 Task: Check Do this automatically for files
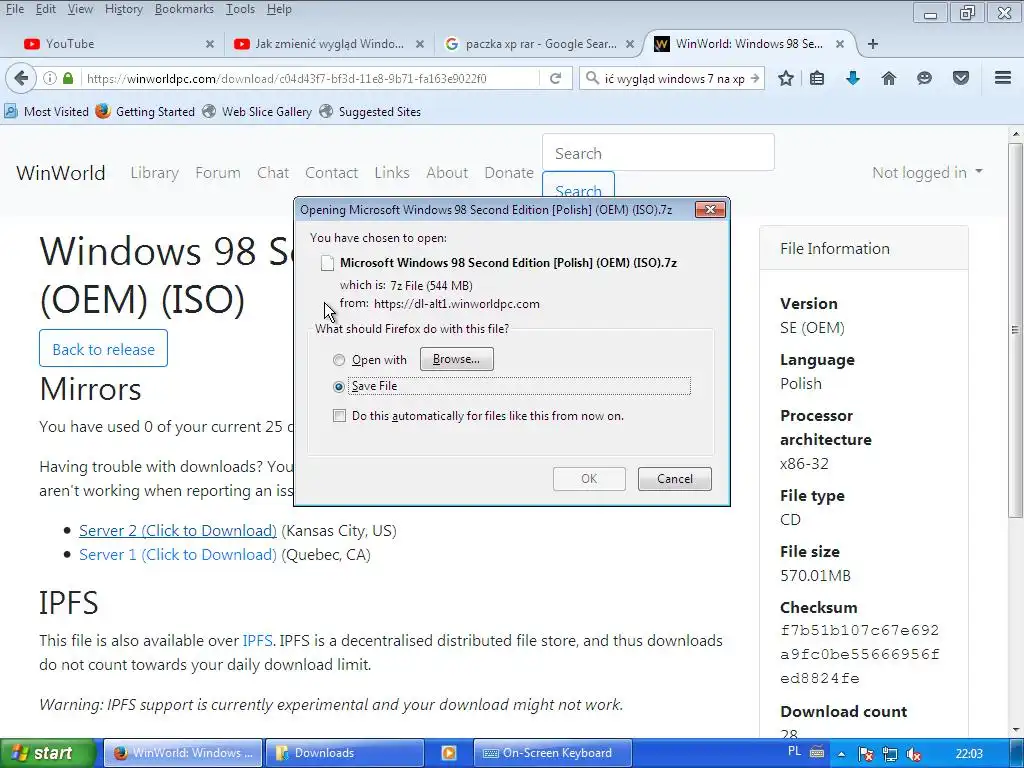pos(339,416)
